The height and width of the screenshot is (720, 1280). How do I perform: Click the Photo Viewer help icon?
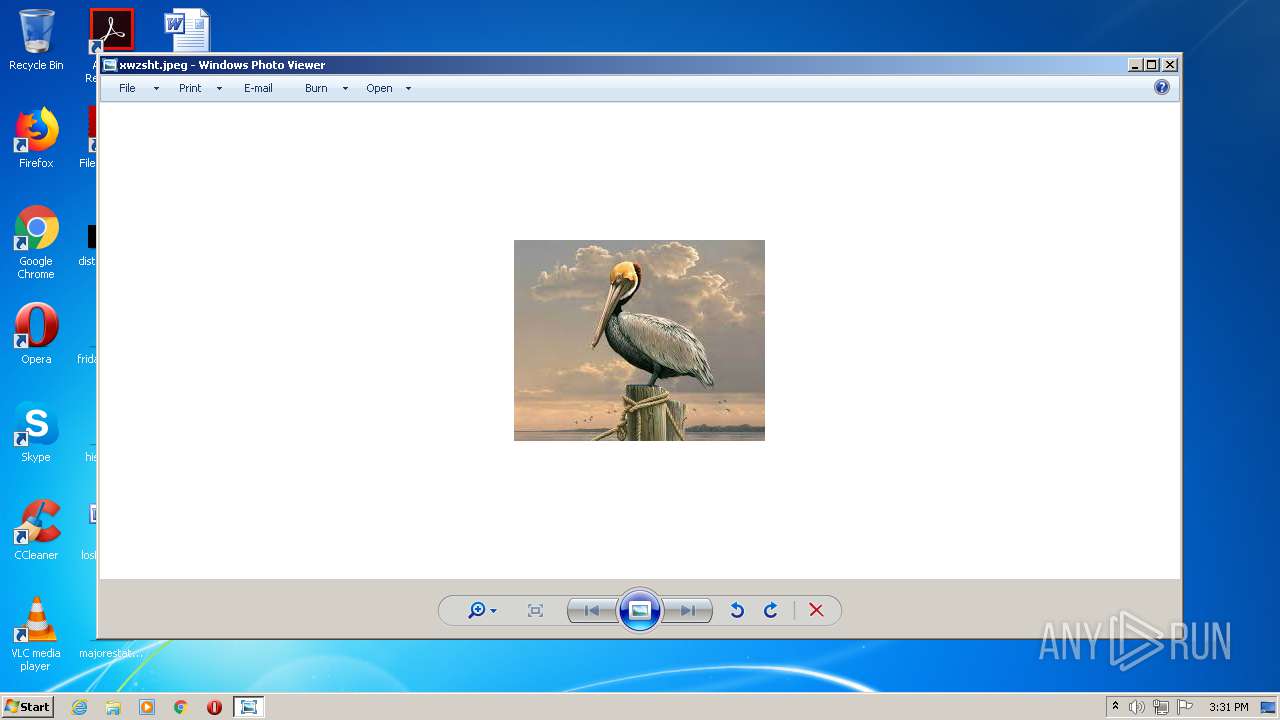pos(1161,87)
